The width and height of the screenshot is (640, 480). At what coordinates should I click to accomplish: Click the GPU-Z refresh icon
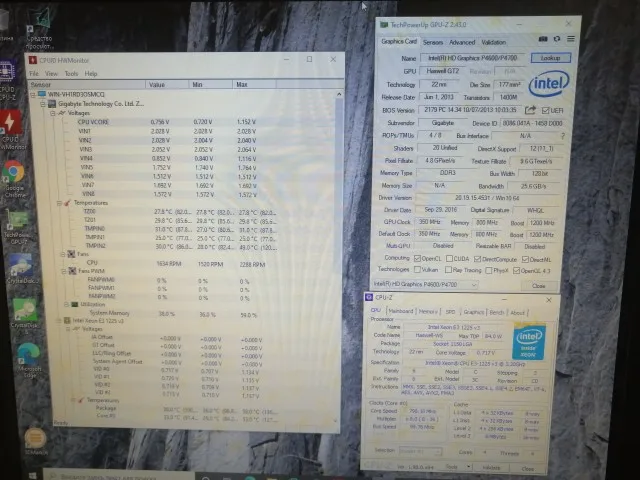click(557, 39)
